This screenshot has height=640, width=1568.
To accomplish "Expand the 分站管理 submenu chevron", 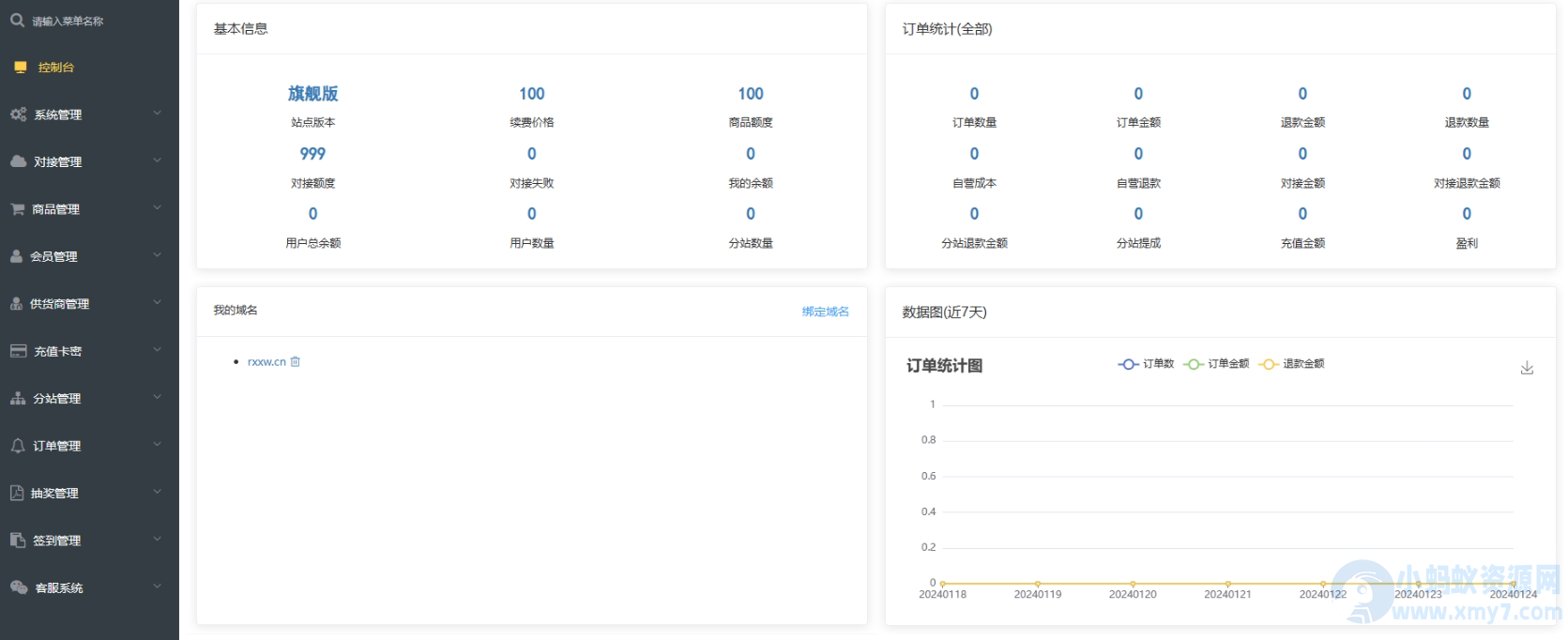I will click(158, 397).
